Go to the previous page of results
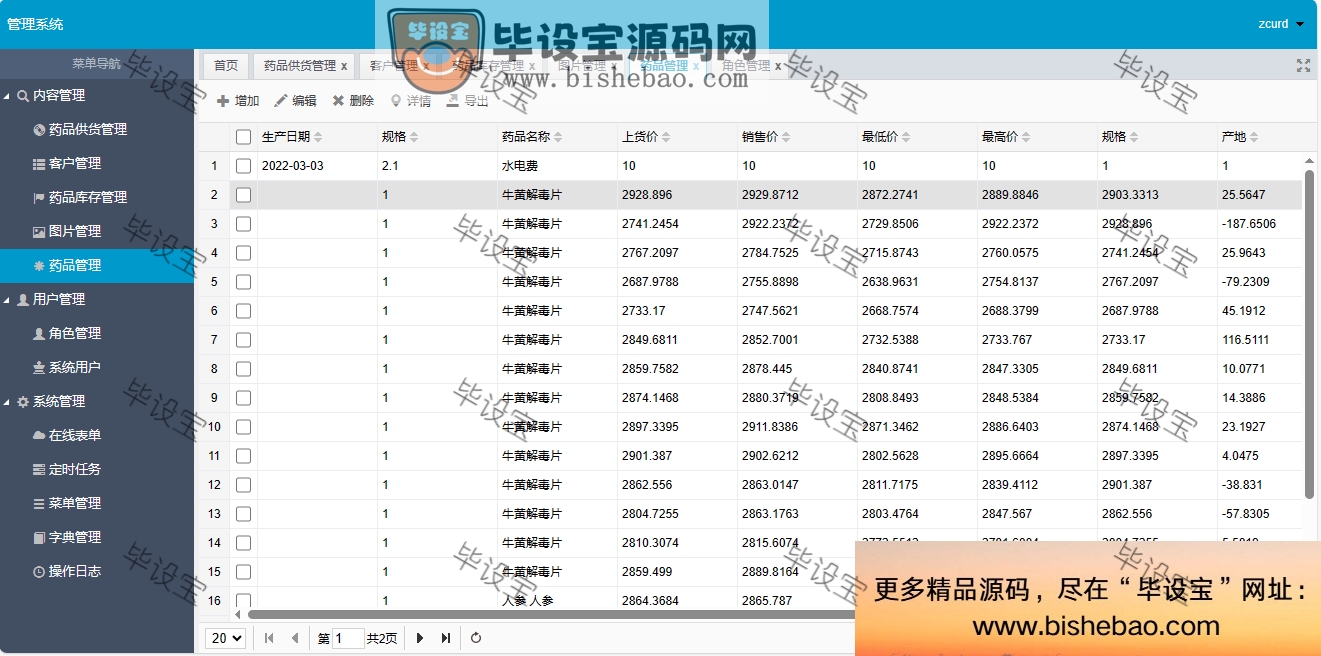This screenshot has height=656, width=1321. coord(294,638)
